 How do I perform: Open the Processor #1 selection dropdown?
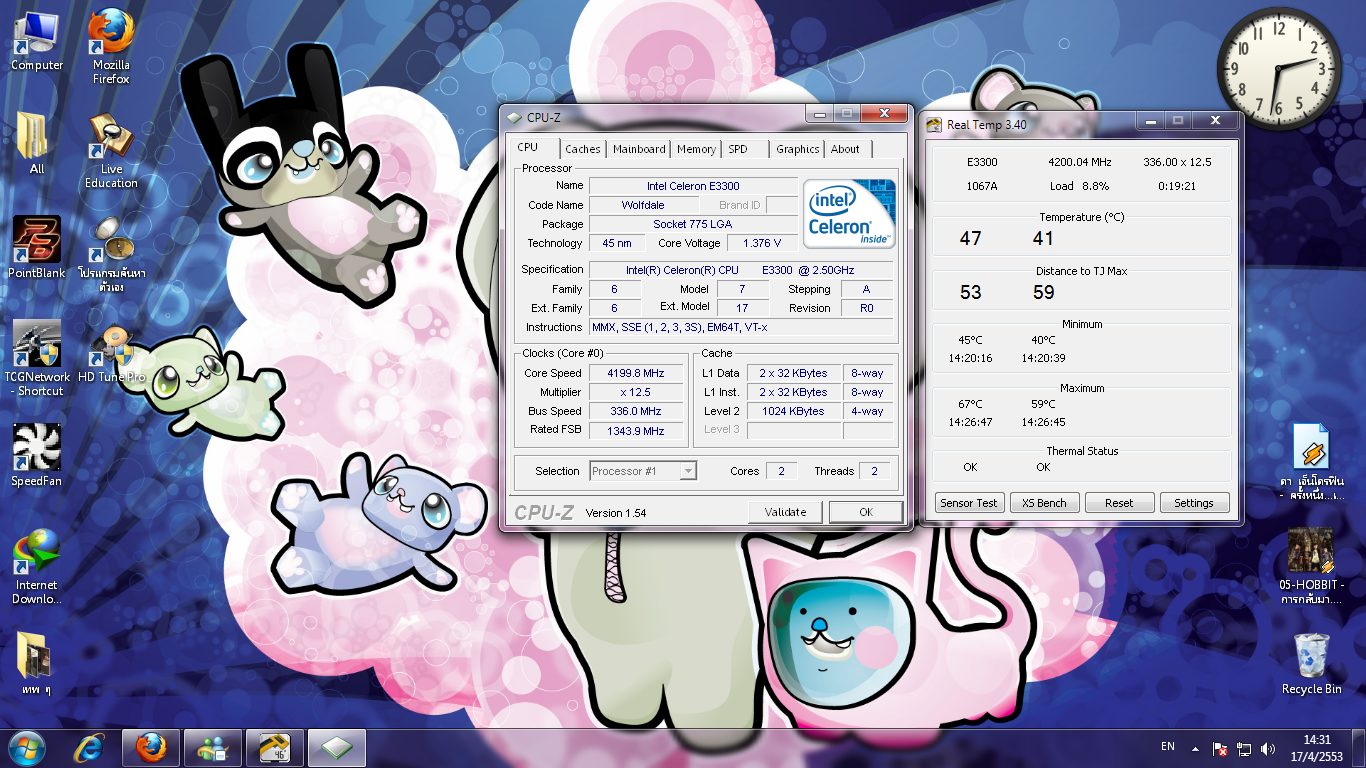point(643,471)
